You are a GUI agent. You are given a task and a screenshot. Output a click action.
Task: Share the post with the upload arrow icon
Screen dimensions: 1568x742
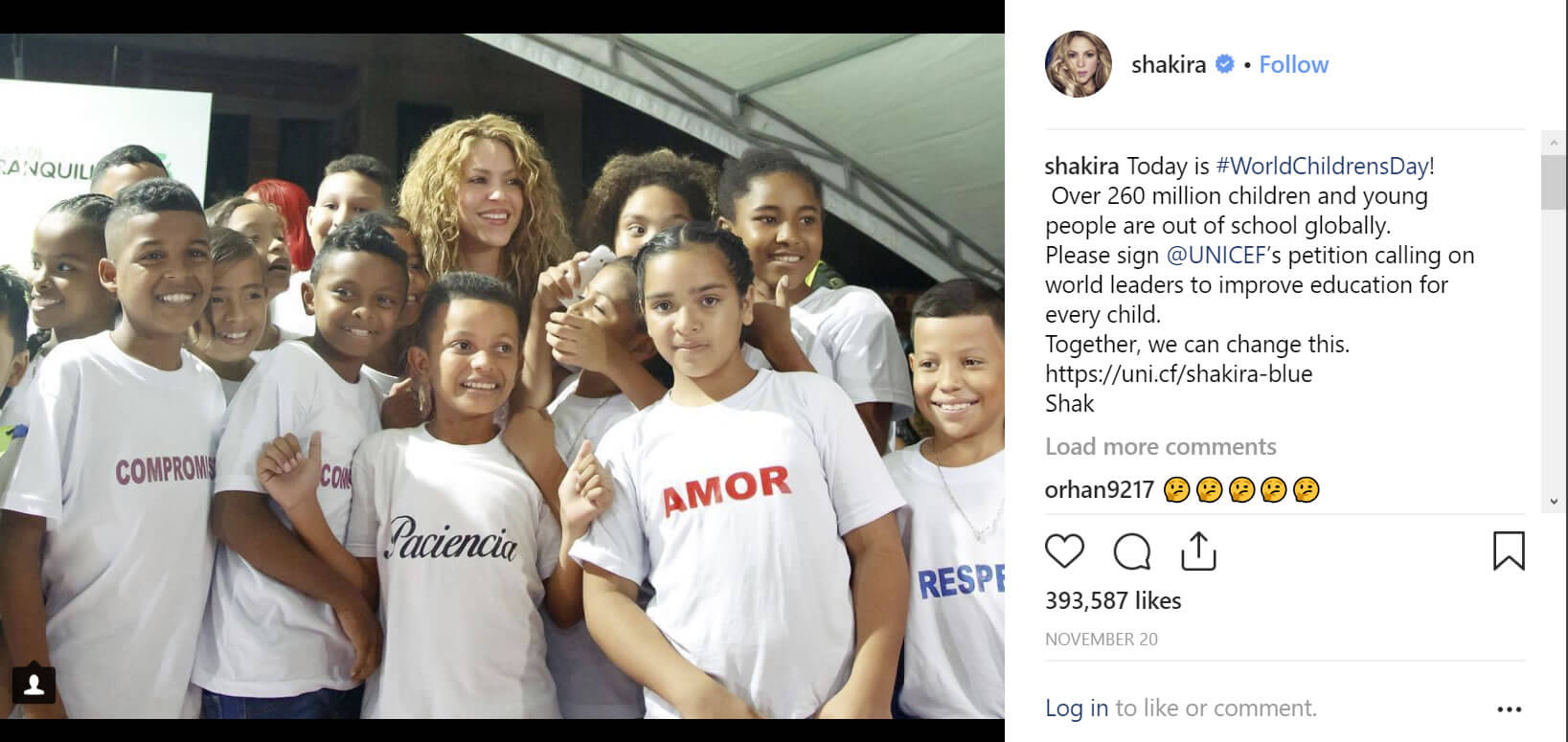[x=1198, y=552]
